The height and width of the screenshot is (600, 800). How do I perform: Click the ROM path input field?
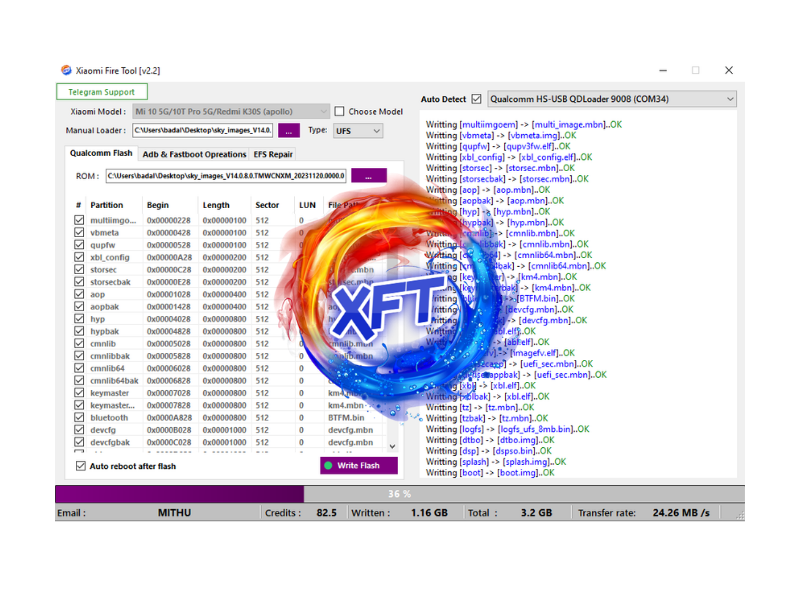(x=226, y=176)
